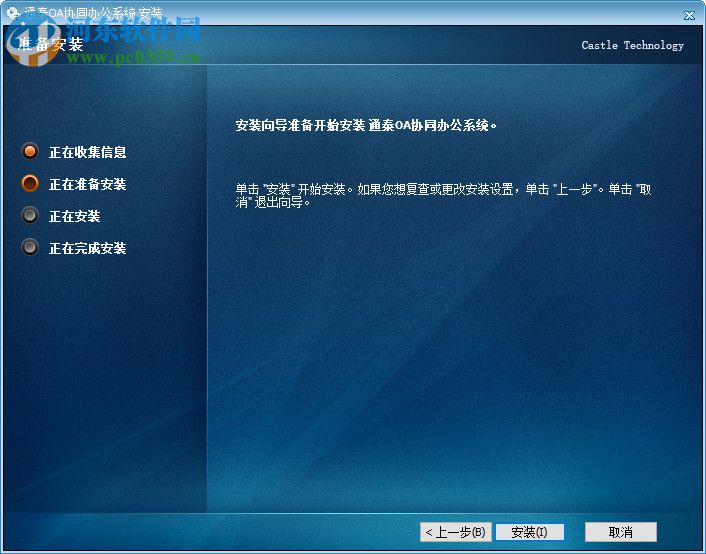706x554 pixels.
Task: Click the 正在准备安装 step indicator icon
Action: tap(30, 183)
